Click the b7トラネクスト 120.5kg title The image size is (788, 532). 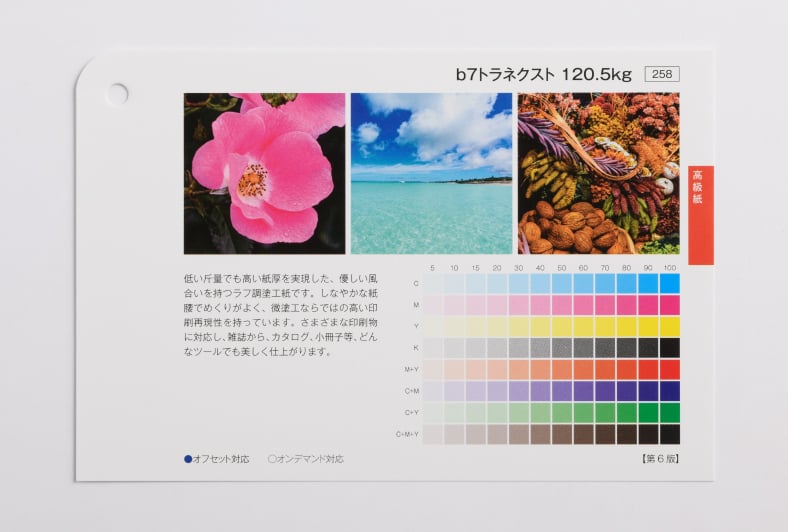(x=544, y=74)
